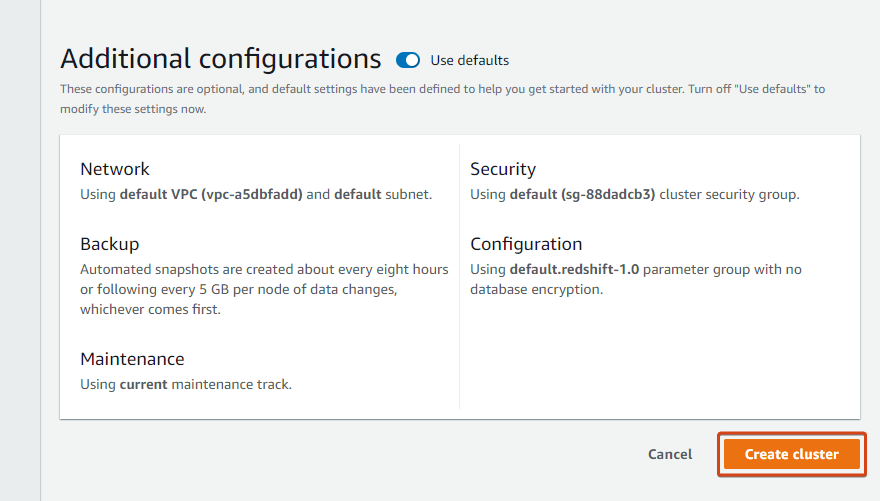
Task: Click the collapsed left sidebar strip
Action: 20,250
